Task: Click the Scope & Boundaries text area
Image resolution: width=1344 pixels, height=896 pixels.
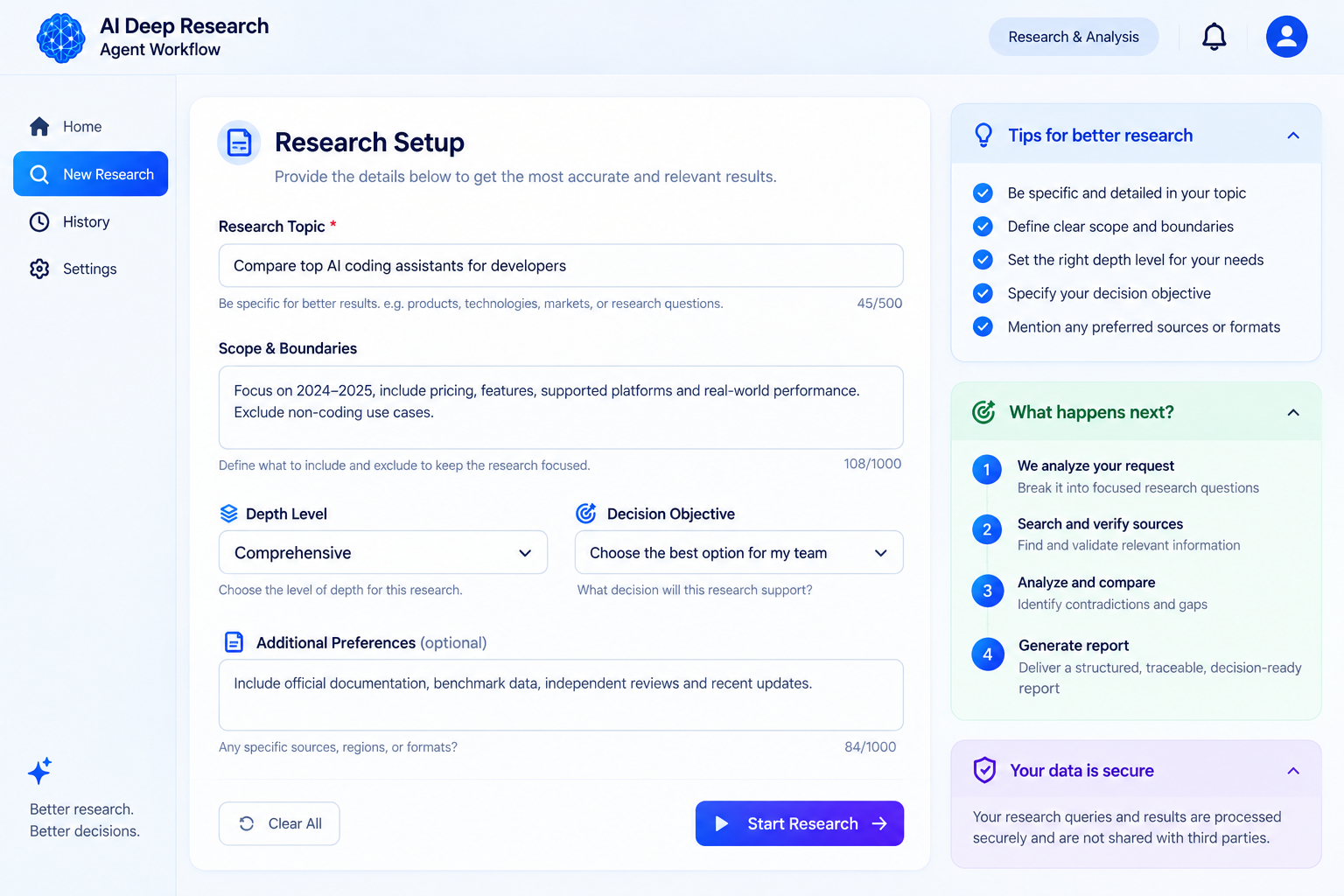Action: tap(561, 408)
